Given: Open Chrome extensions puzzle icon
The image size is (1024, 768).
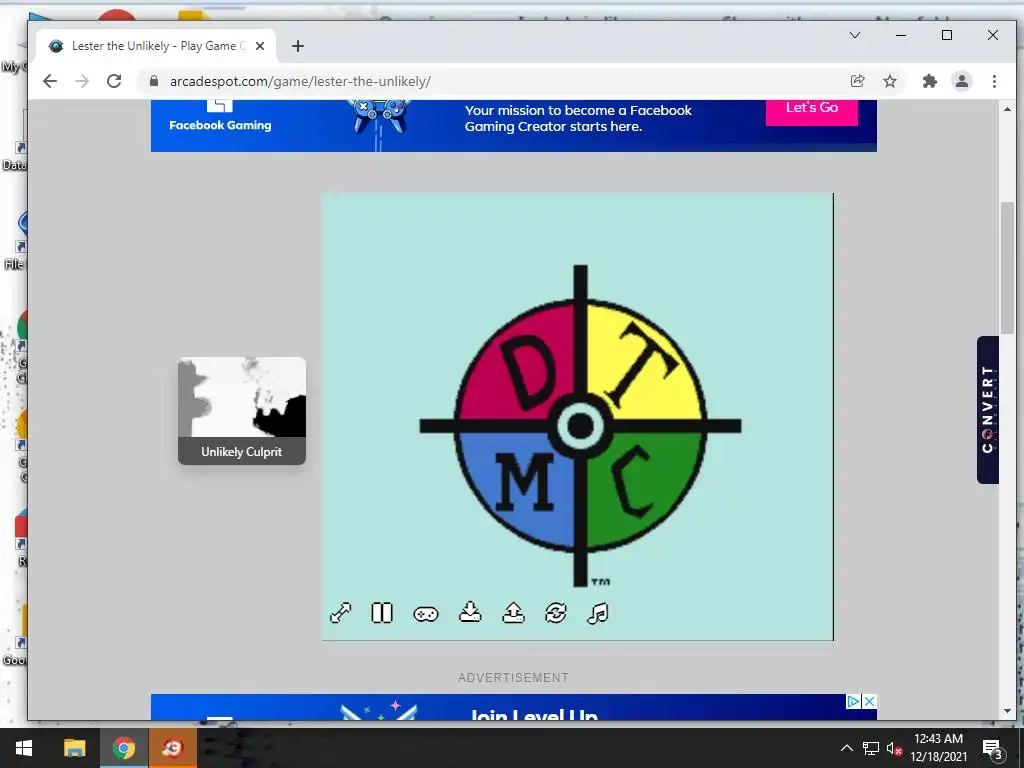Looking at the screenshot, I should click(929, 81).
